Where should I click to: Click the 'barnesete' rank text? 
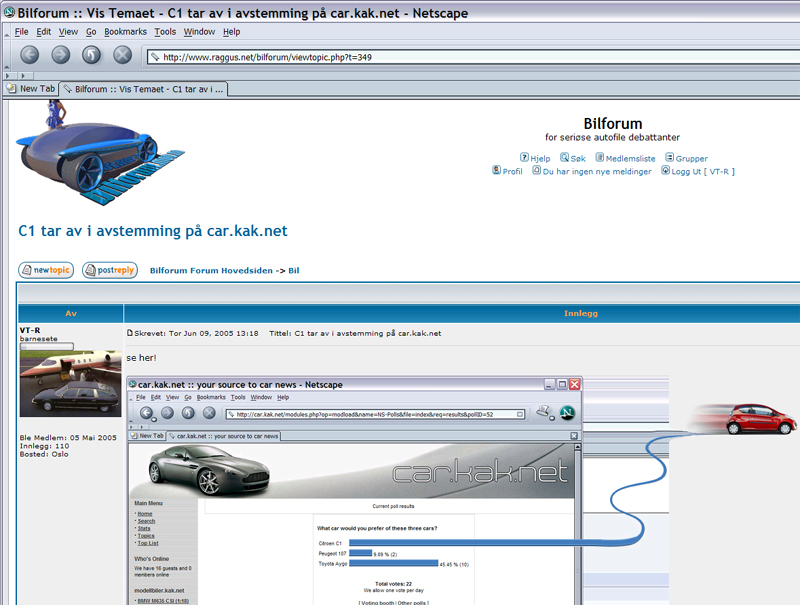39,339
